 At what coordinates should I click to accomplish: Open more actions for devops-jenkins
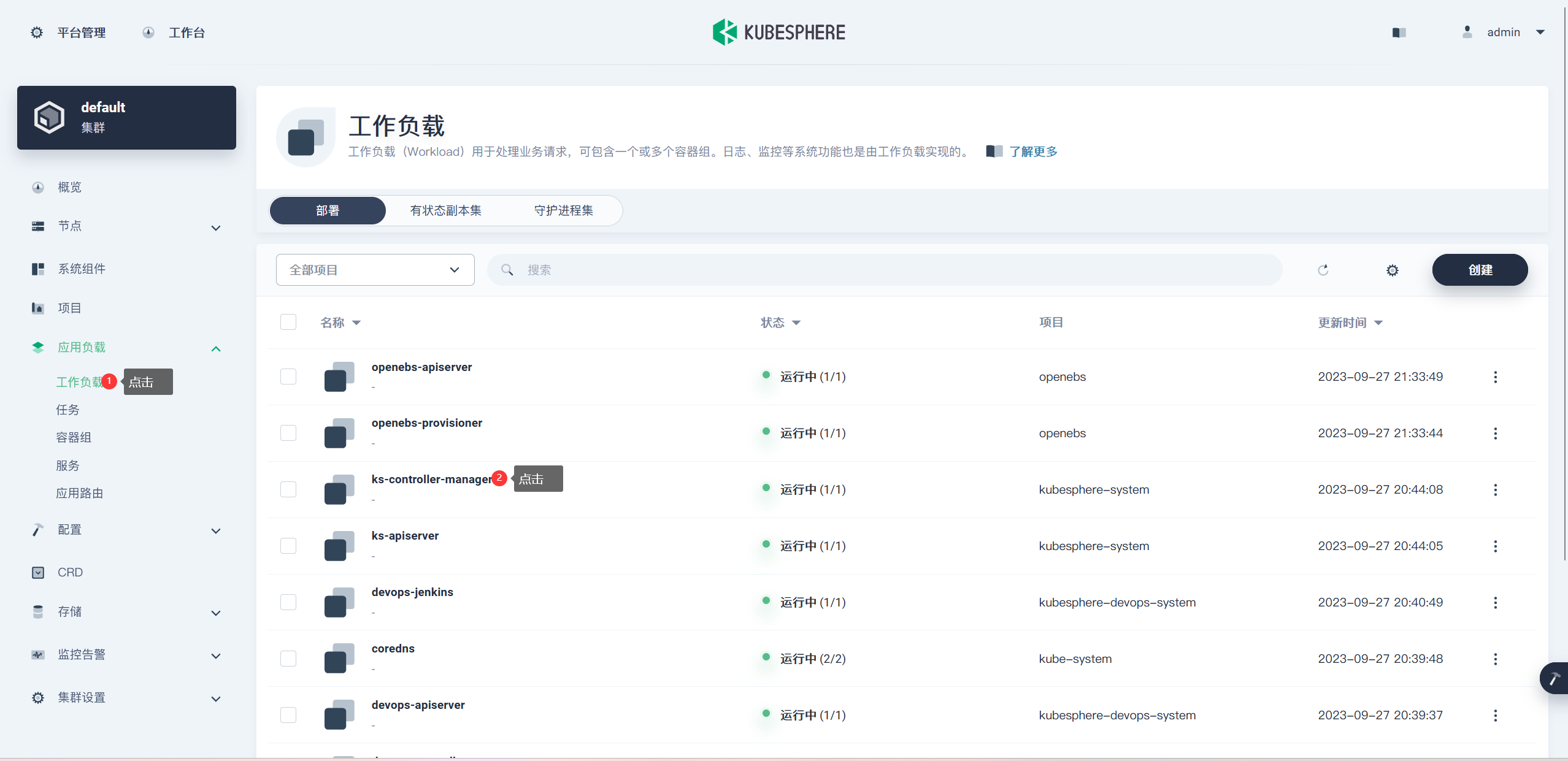(1495, 602)
